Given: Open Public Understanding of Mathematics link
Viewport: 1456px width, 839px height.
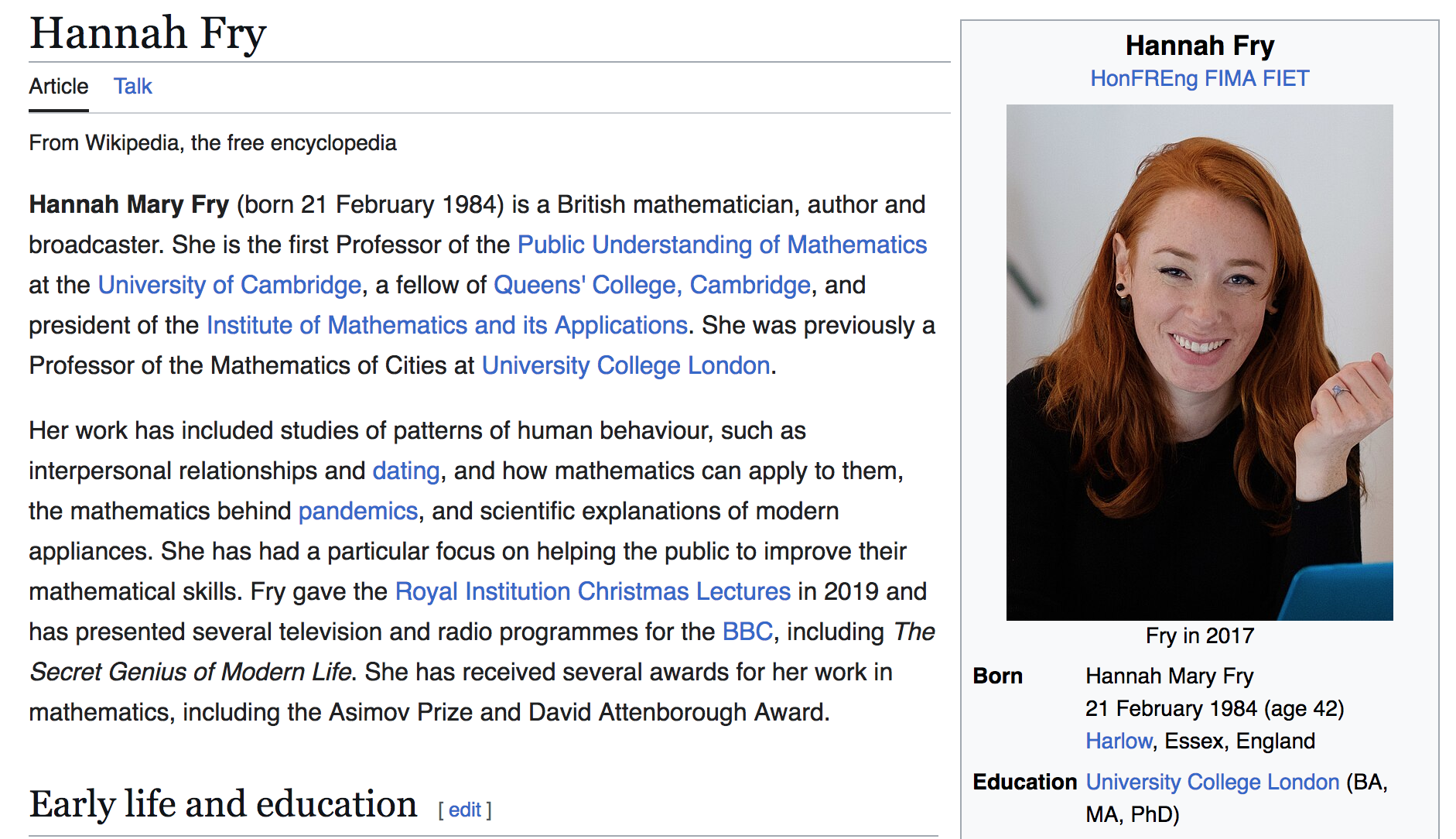Looking at the screenshot, I should coord(722,245).
